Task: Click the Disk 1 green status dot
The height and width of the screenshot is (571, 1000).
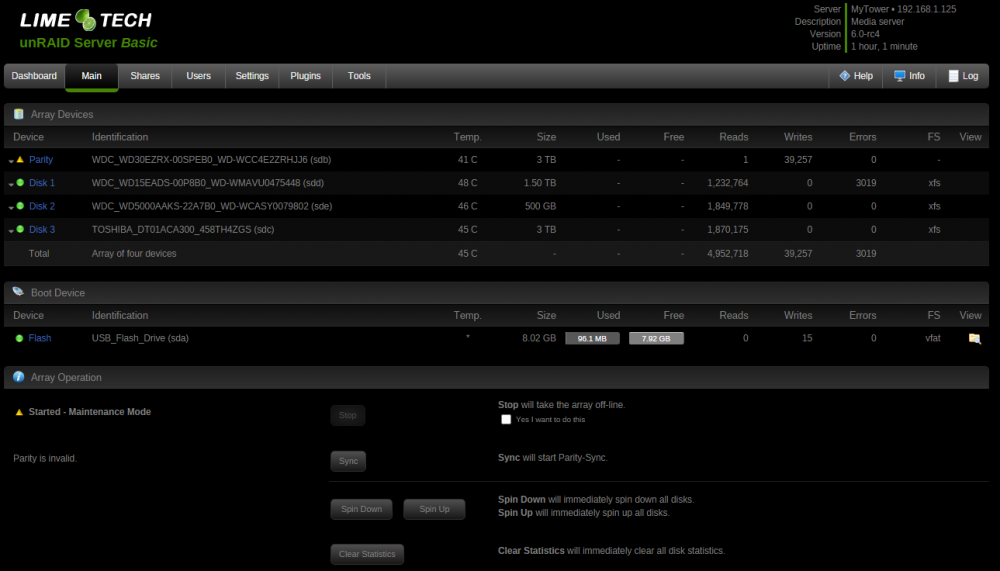Action: click(x=20, y=182)
